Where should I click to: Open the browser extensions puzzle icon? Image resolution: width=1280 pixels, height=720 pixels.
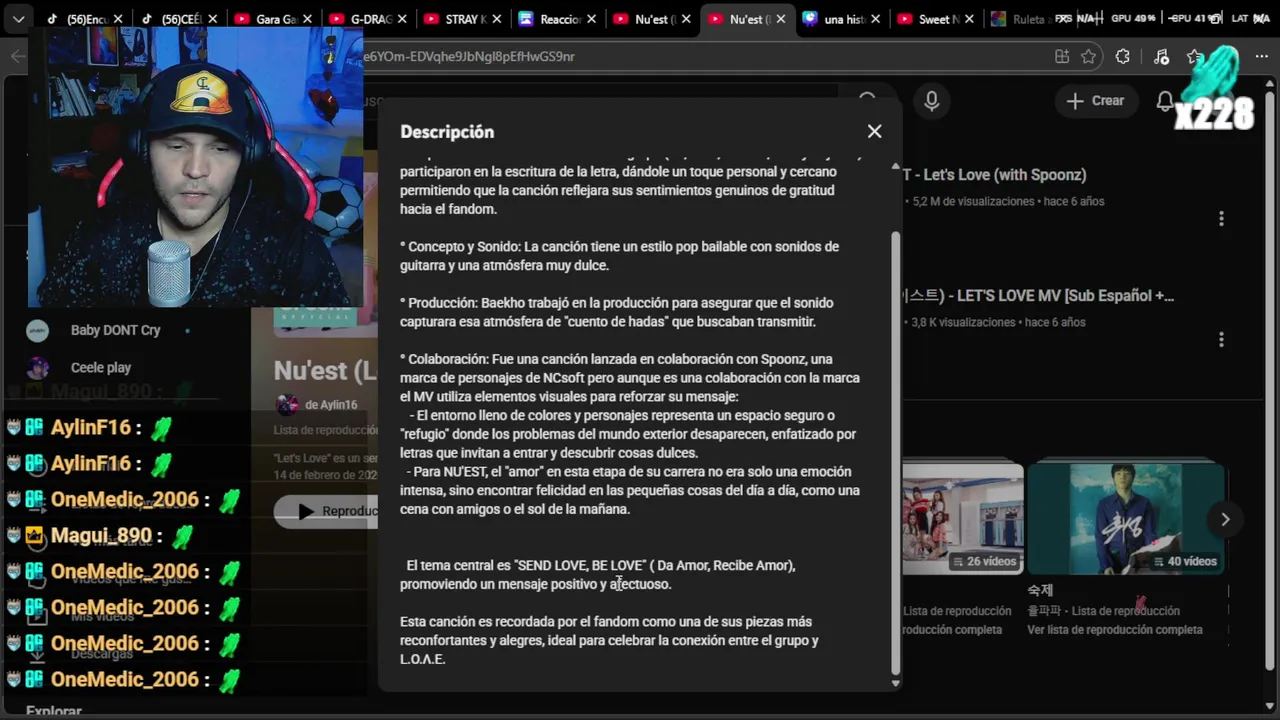1123,57
